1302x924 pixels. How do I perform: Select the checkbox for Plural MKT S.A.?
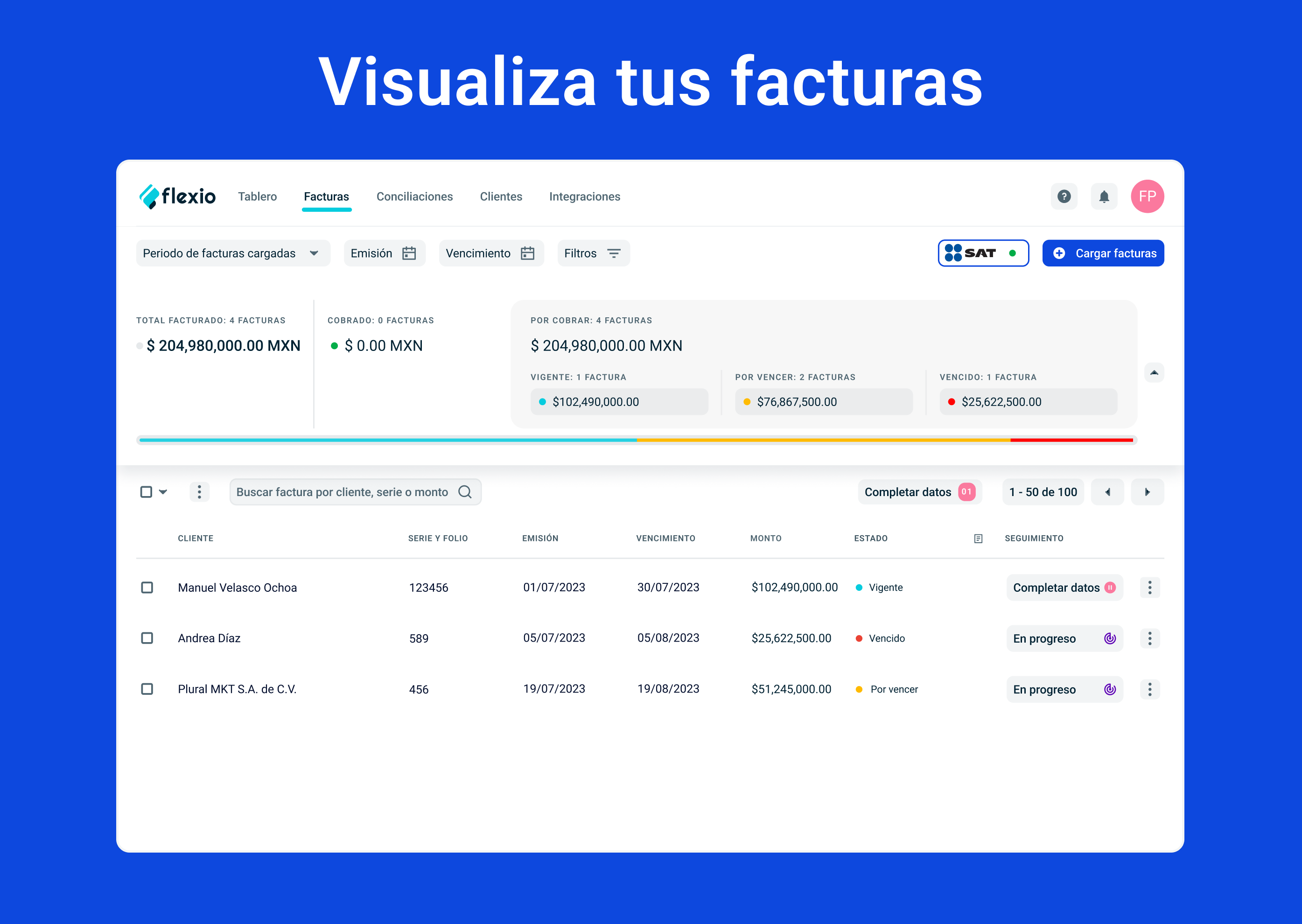[147, 688]
